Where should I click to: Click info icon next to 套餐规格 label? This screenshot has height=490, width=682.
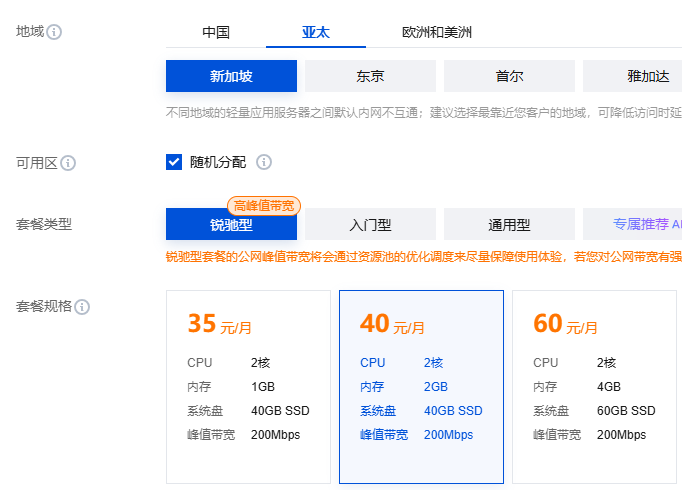pos(82,307)
